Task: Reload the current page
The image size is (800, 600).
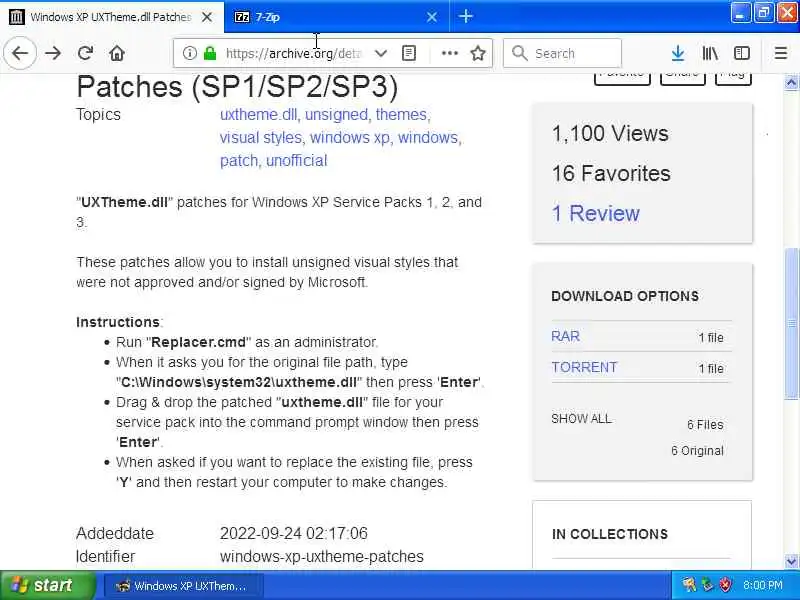Action: pyautogui.click(x=85, y=53)
